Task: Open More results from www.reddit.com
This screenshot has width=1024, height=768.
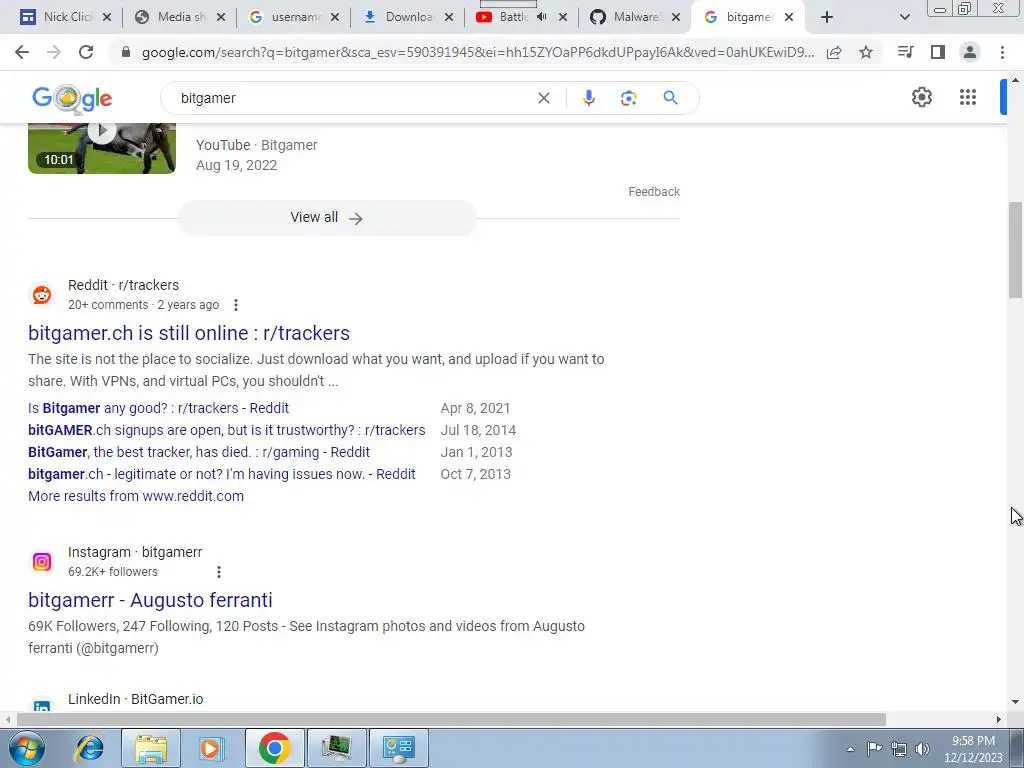Action: click(136, 496)
